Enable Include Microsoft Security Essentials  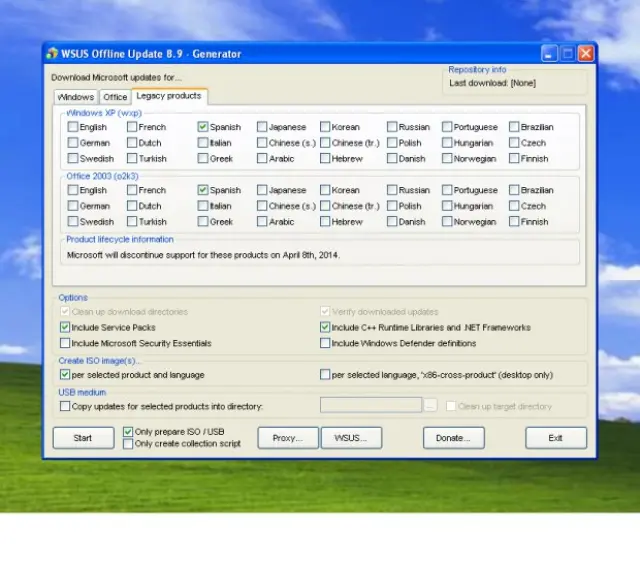point(65,343)
